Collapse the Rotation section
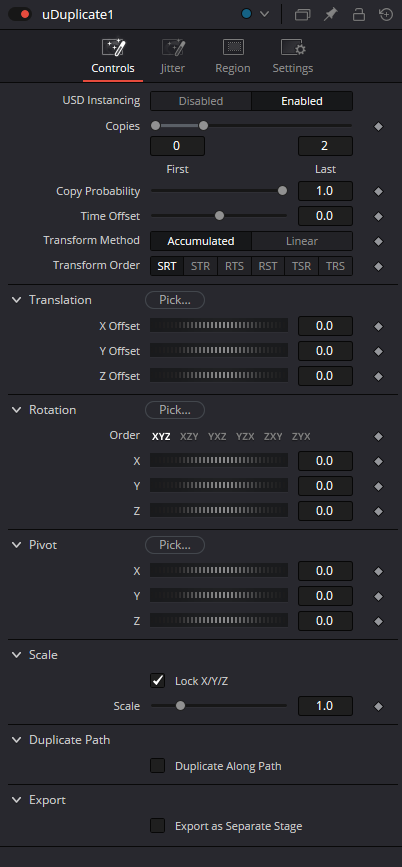Screen dimensions: 402x867 pos(17,410)
